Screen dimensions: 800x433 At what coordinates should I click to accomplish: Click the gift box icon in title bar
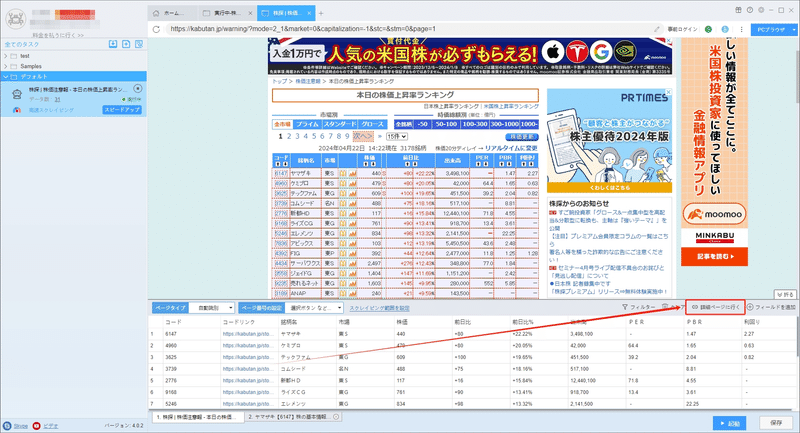coord(738,10)
